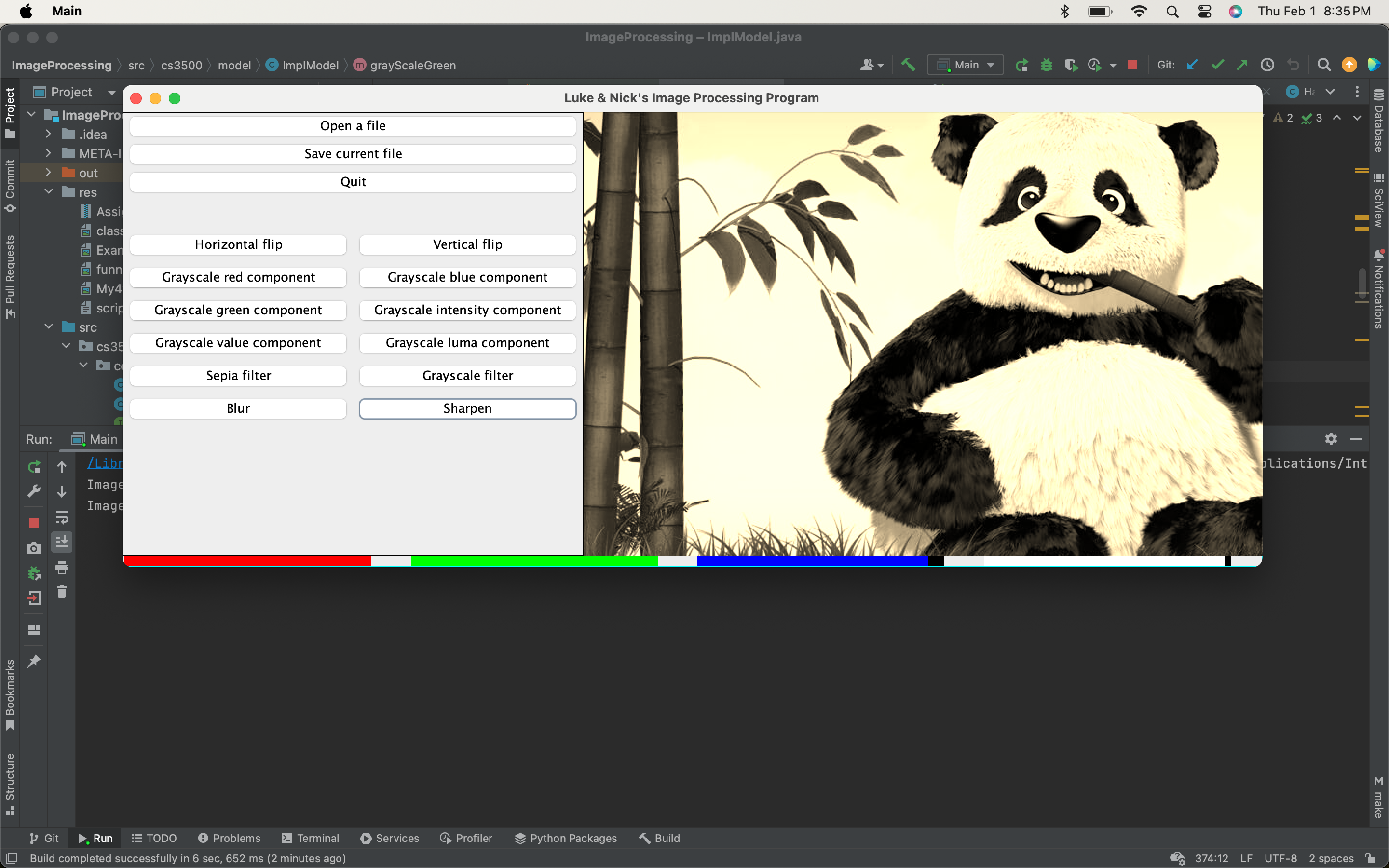Open the Main menu in the menu bar
The height and width of the screenshot is (868, 1389).
pyautogui.click(x=67, y=11)
